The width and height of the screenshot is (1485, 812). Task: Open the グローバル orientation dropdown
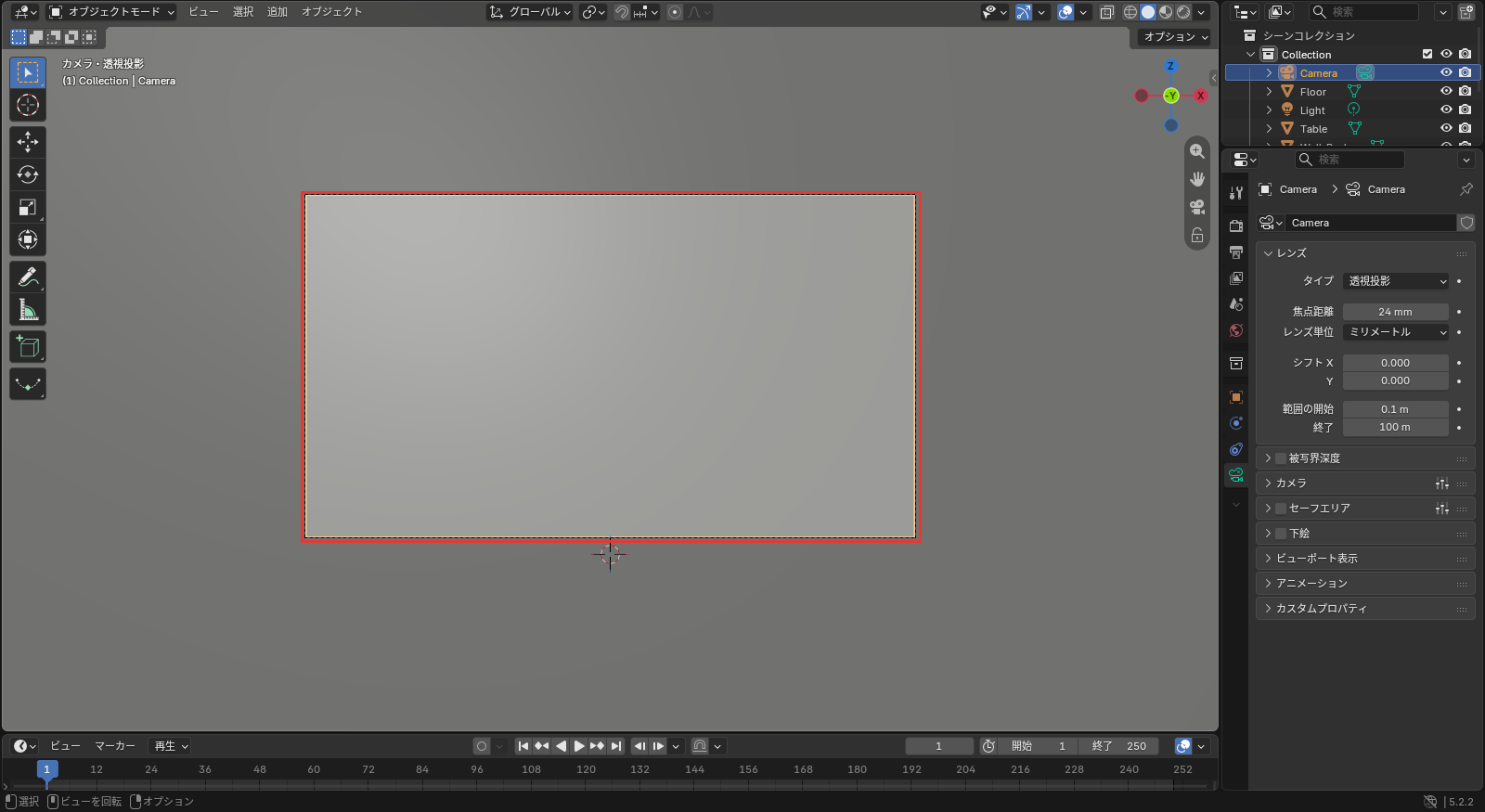(530, 12)
